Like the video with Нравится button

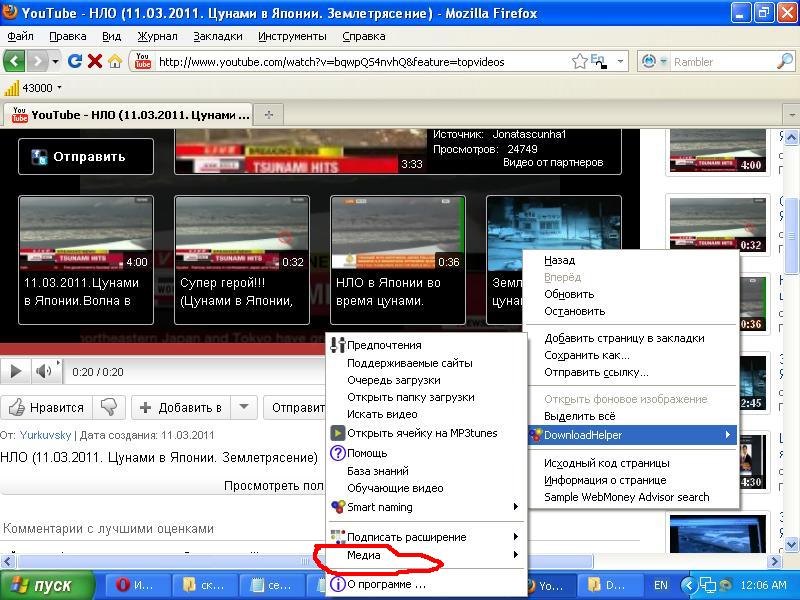point(46,408)
